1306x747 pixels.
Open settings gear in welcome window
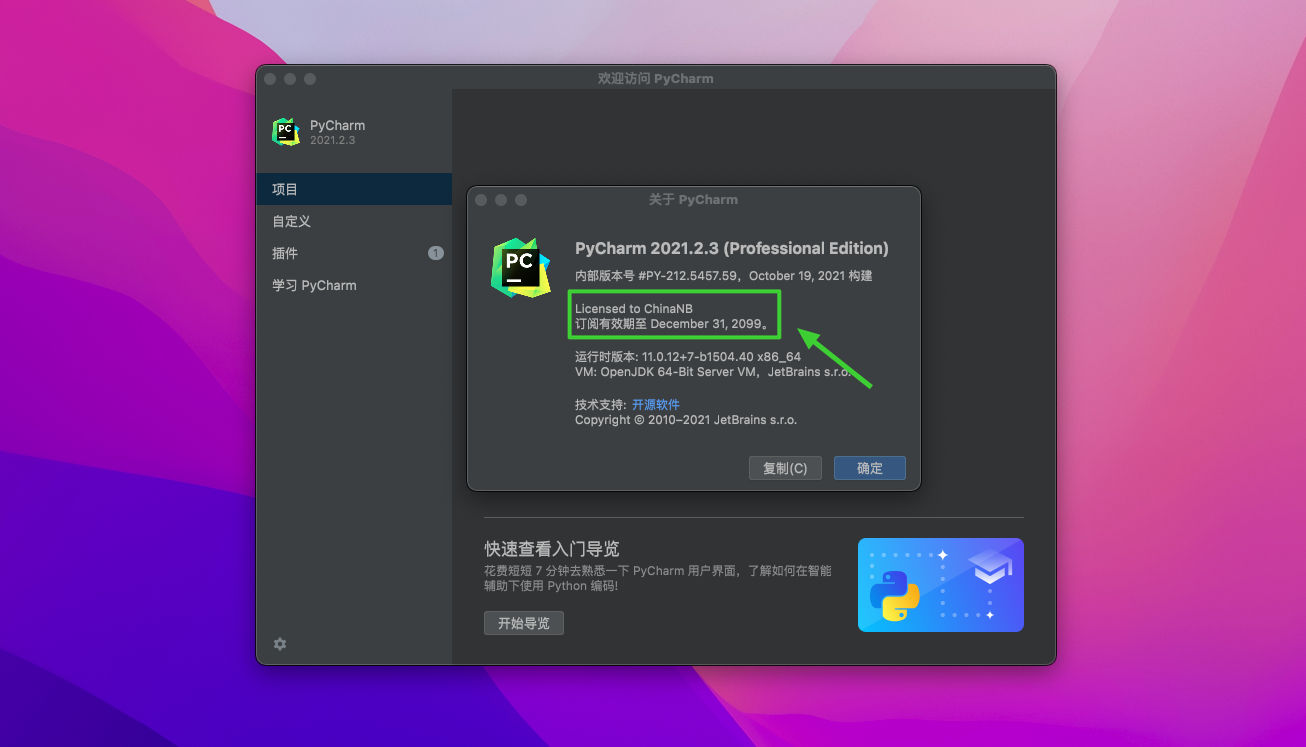[280, 644]
